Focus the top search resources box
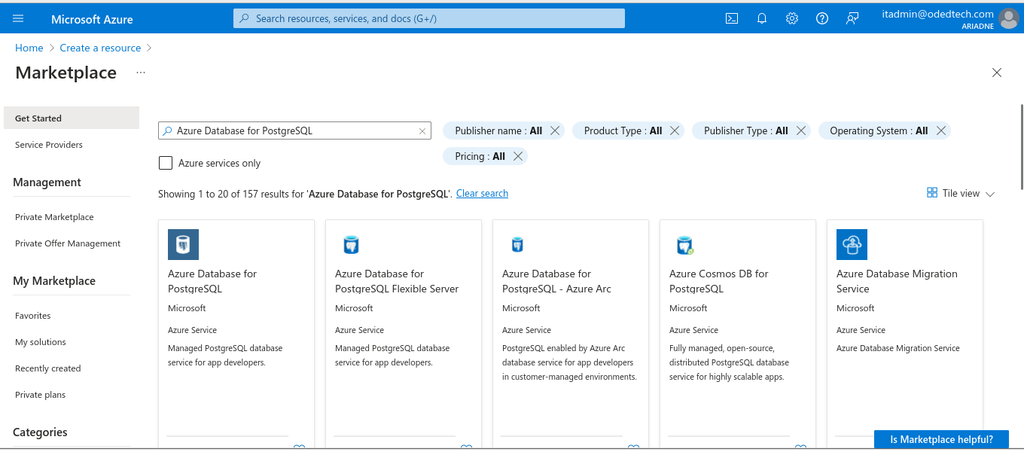Screen dimensions: 1024x450 [x=429, y=18]
